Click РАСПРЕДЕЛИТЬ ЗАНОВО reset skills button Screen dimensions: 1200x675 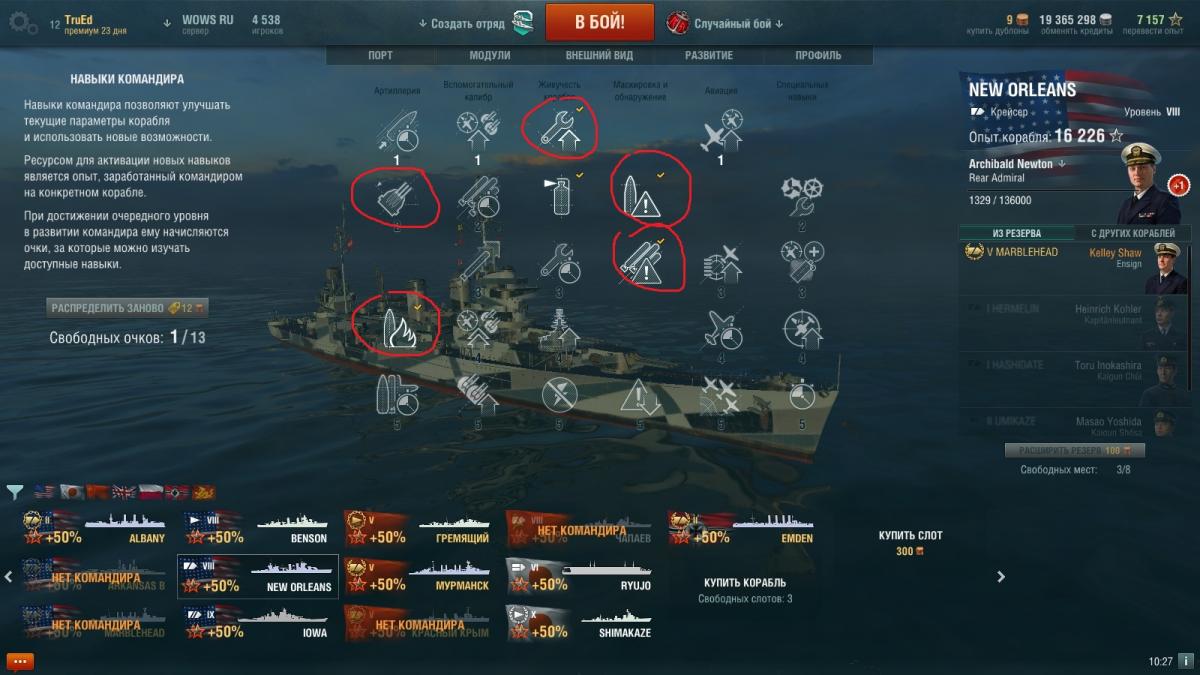point(128,308)
